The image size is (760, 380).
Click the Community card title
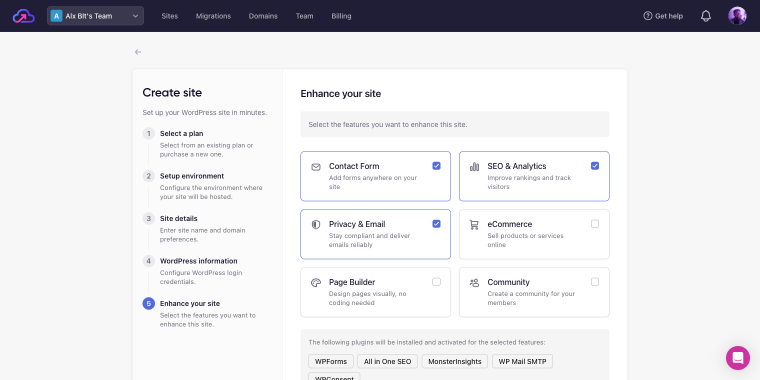(508, 282)
